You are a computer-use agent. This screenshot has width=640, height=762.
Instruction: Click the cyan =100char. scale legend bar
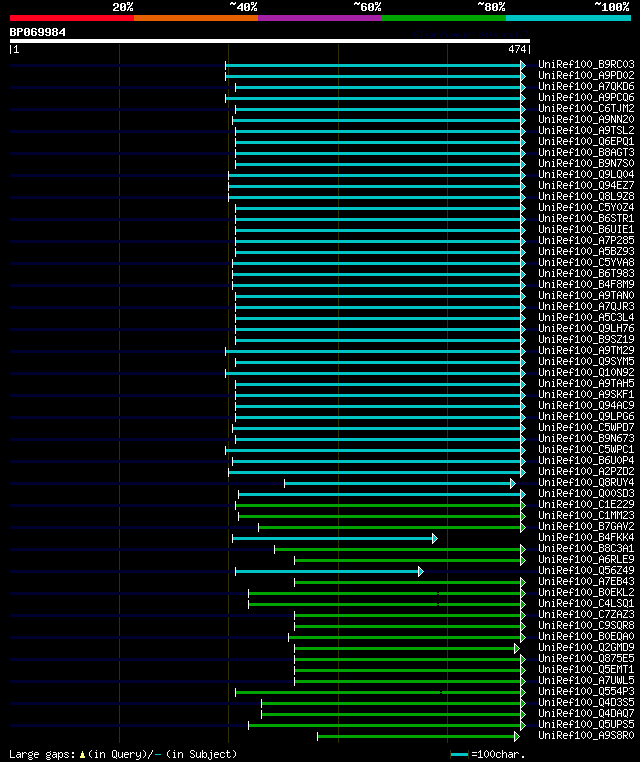[459, 755]
